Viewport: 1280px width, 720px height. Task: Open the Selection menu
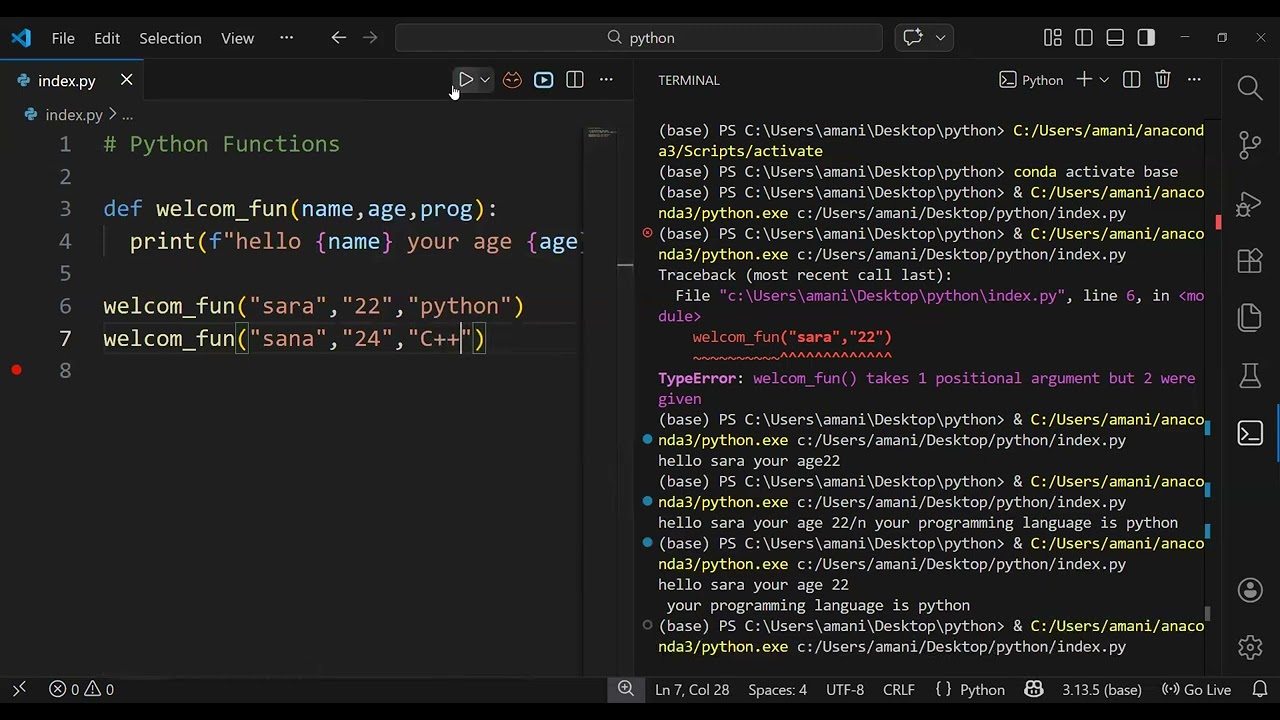170,38
